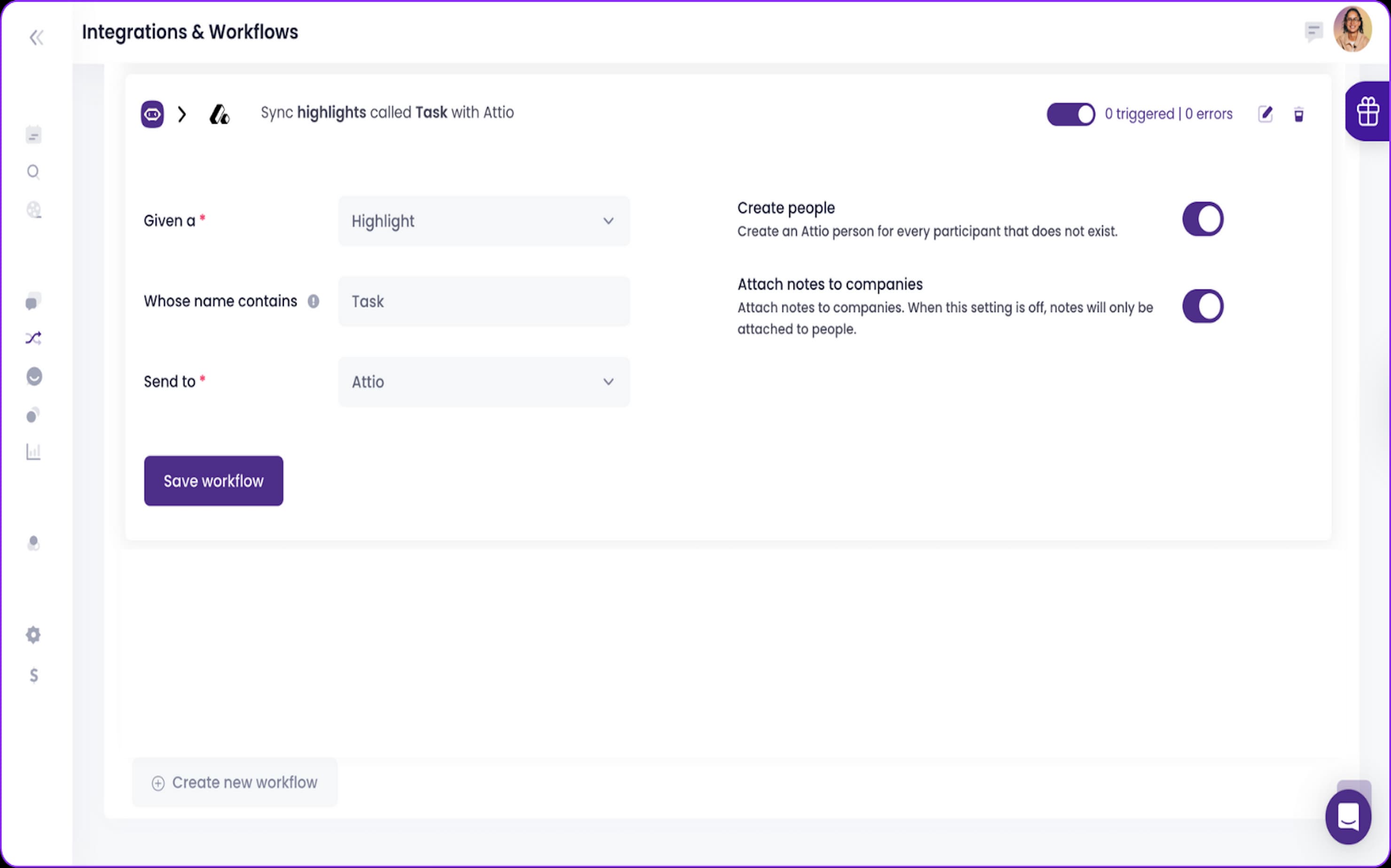Screen dimensions: 1391x868
Task: Open the Send to Attio dropdown
Action: [484, 382]
